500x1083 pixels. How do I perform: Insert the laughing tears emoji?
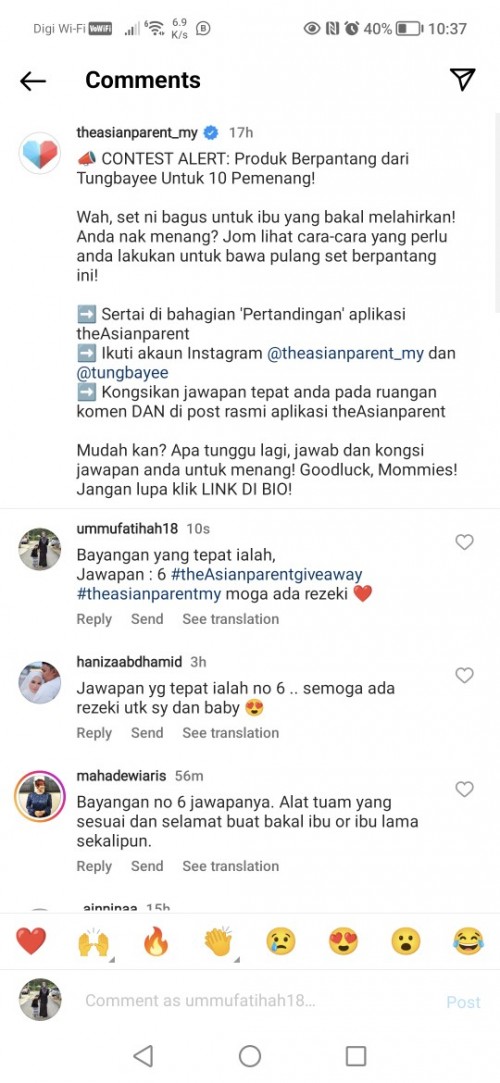[x=468, y=941]
